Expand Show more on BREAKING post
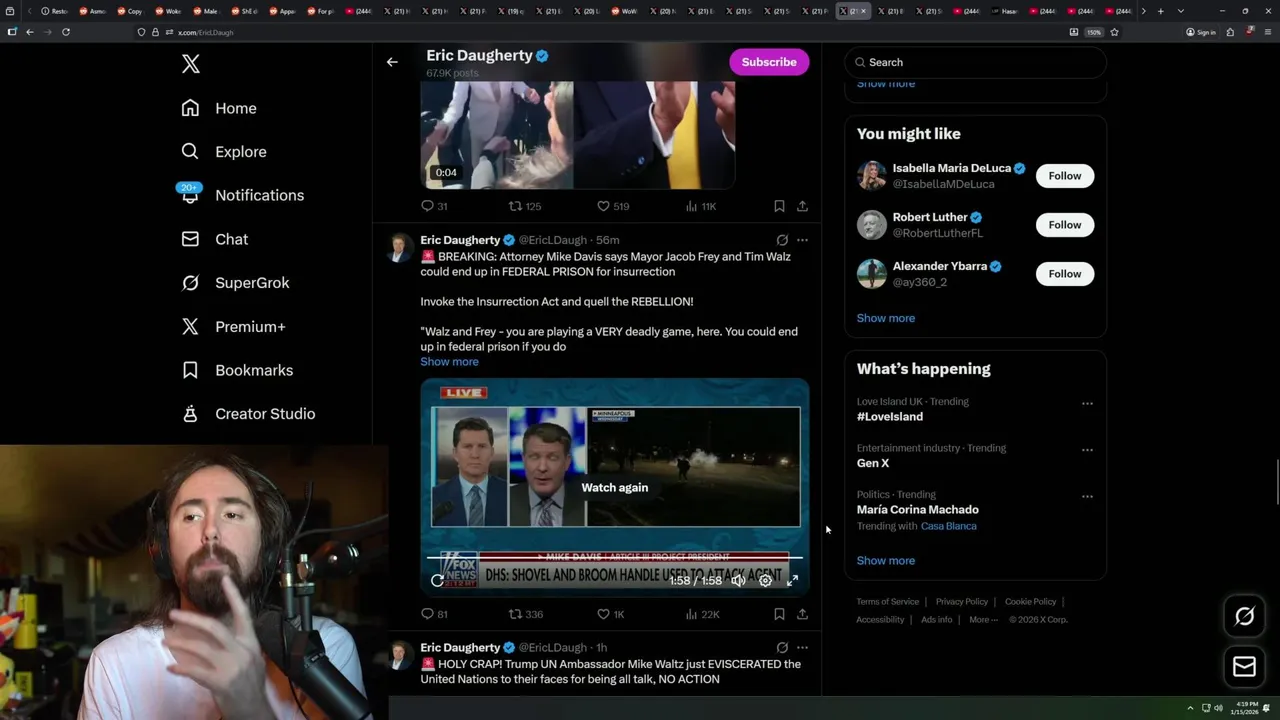The width and height of the screenshot is (1280, 720). 449,362
